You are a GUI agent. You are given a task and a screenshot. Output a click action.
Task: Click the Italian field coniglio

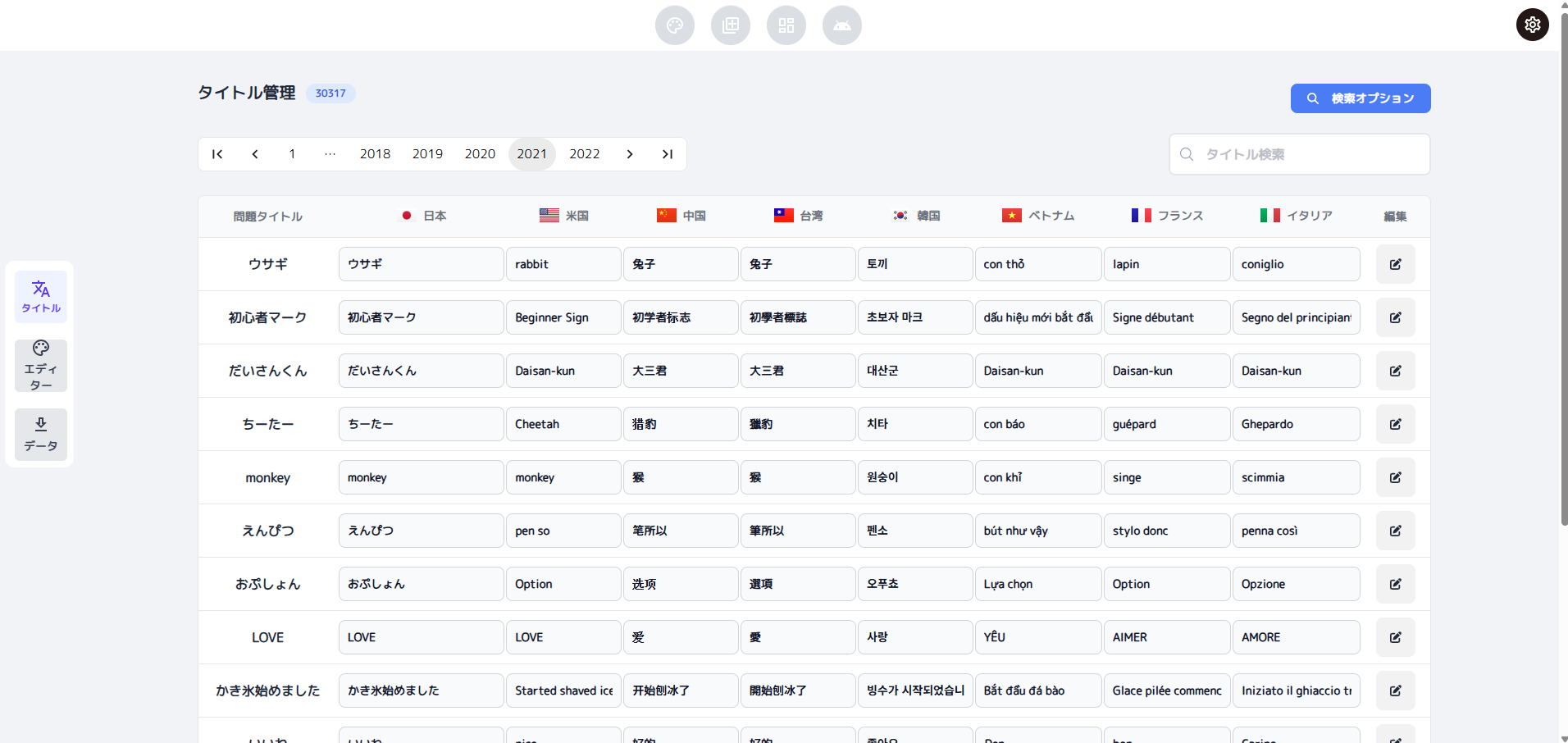point(1297,264)
